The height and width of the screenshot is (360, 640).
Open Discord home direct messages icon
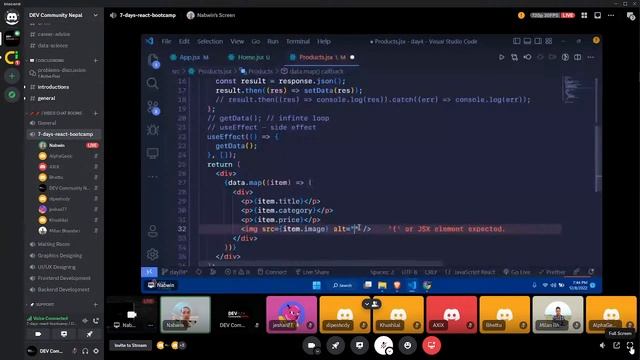click(12, 18)
